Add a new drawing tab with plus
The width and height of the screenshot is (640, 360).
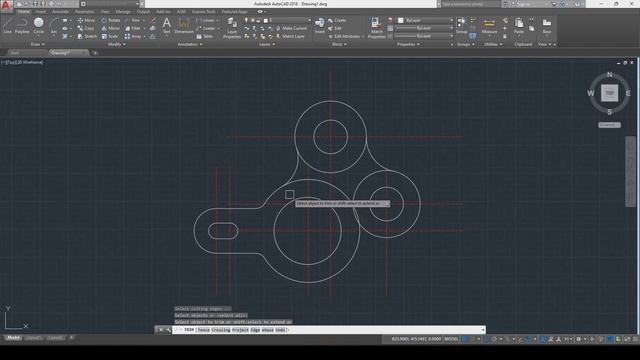95,53
